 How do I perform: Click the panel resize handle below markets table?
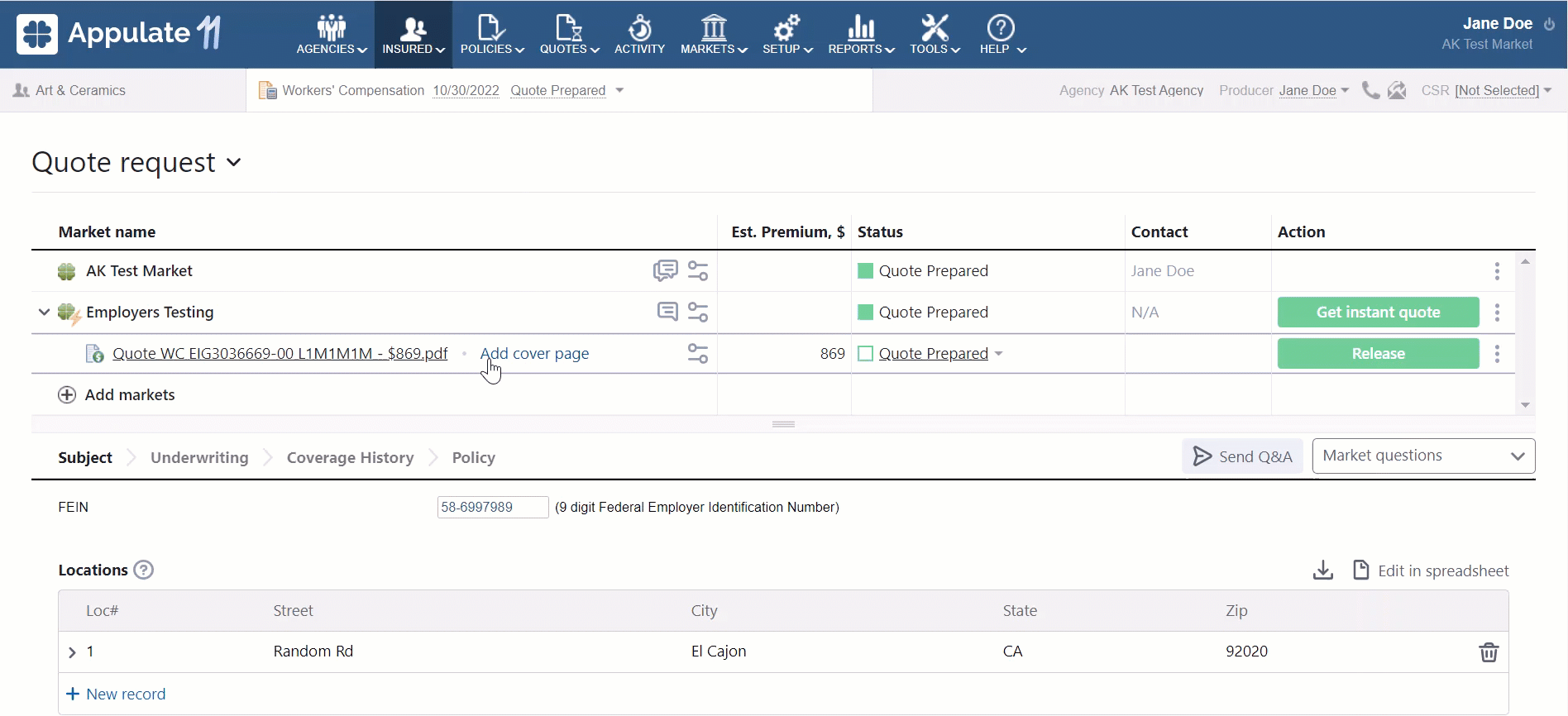click(783, 424)
